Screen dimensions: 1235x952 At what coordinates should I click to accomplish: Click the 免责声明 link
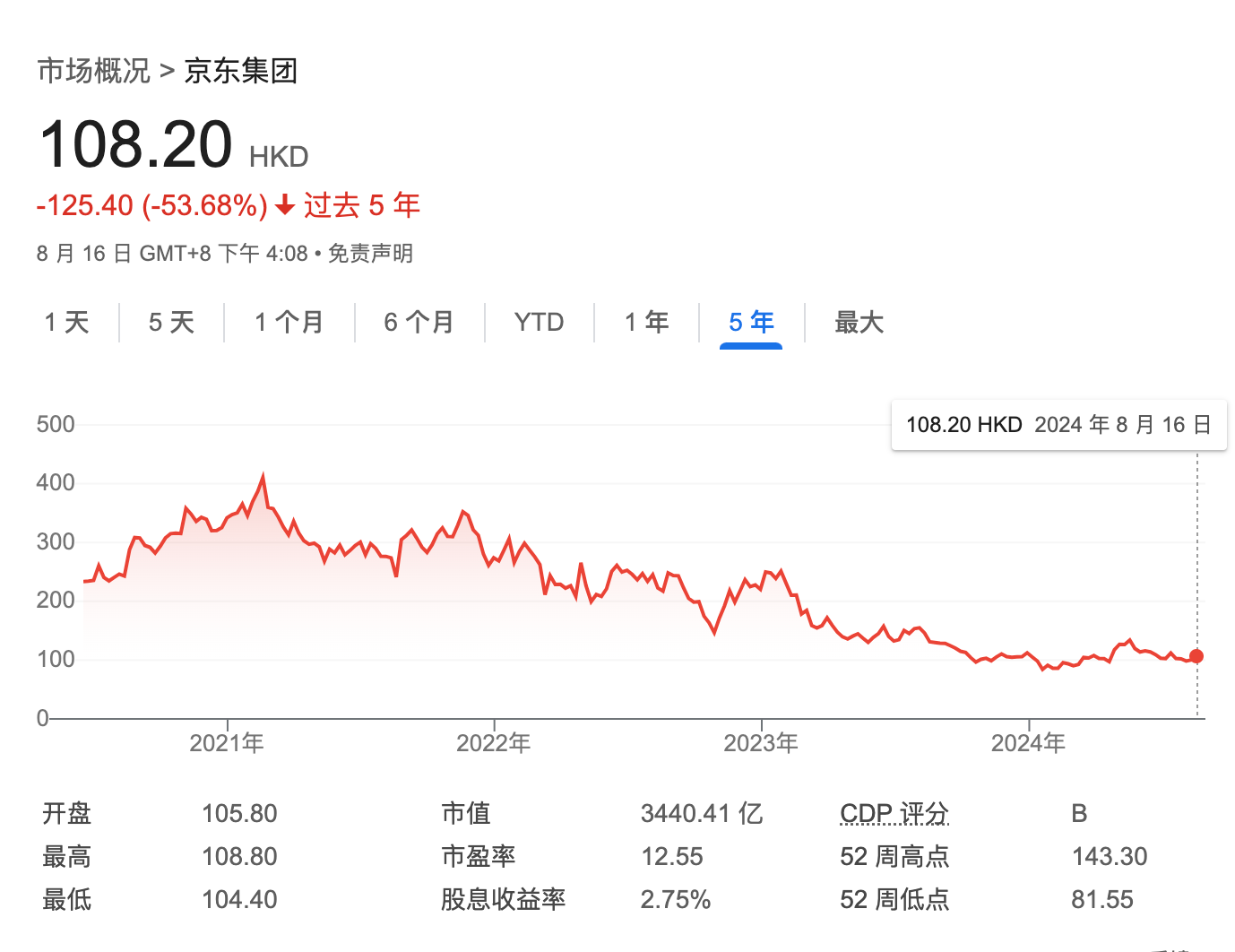(x=370, y=254)
